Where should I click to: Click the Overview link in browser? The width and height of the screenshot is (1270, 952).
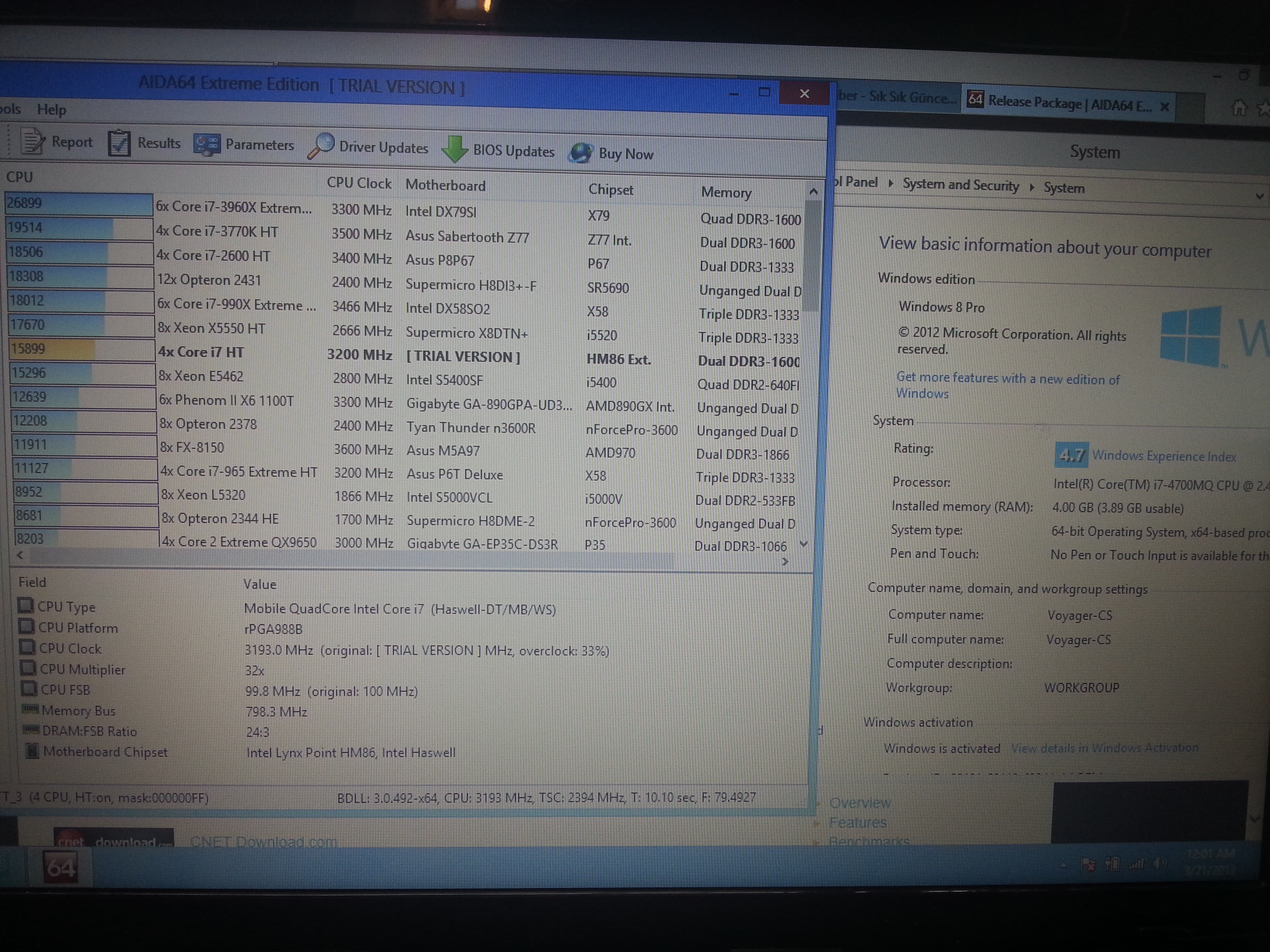click(x=860, y=803)
